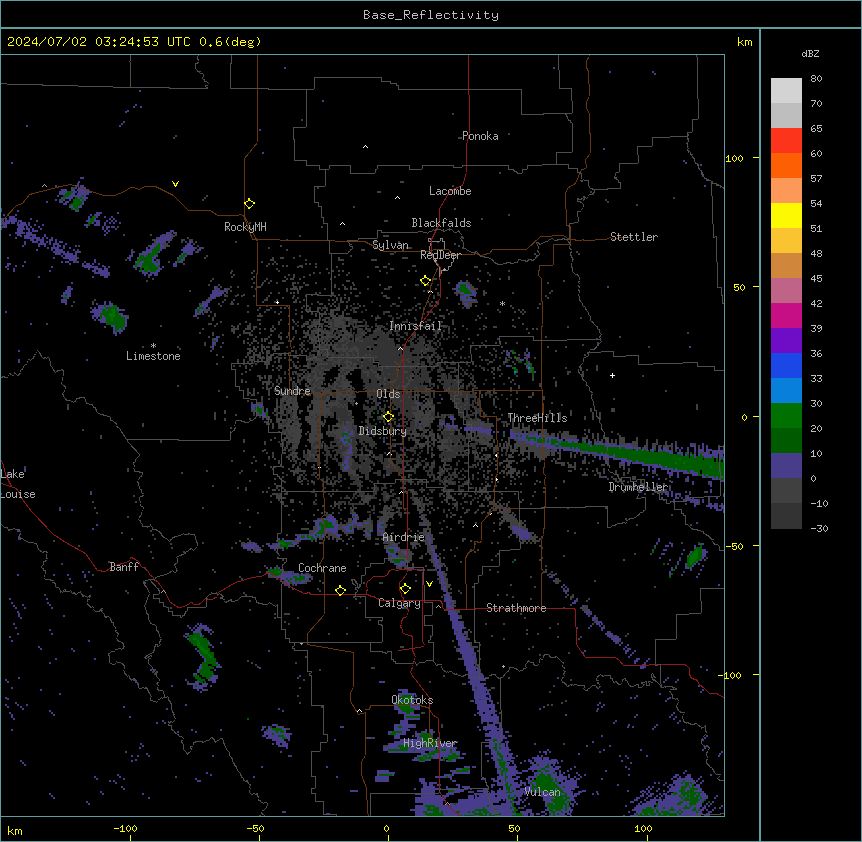
Task: Click the Strathmore label
Action: tap(516, 608)
